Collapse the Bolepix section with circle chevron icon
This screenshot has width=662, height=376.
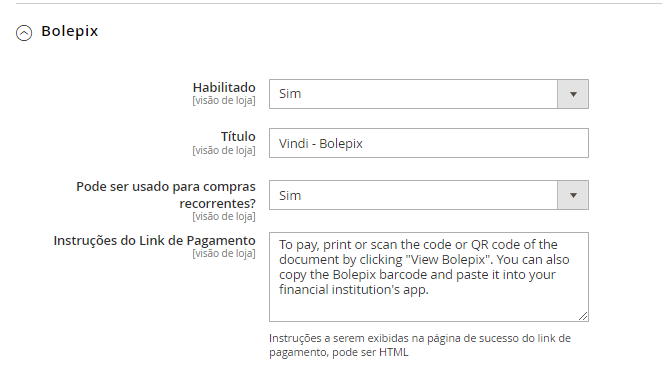coord(24,32)
